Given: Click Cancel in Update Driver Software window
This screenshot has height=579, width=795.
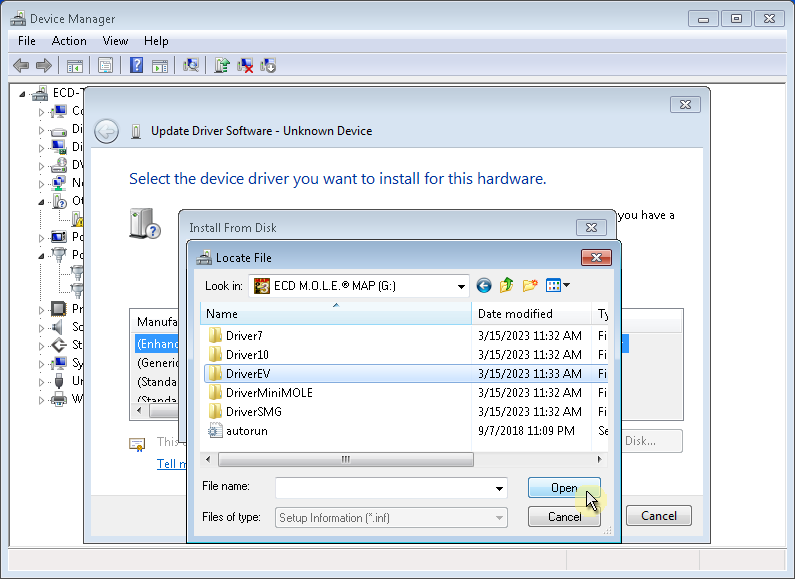Looking at the screenshot, I should (659, 516).
